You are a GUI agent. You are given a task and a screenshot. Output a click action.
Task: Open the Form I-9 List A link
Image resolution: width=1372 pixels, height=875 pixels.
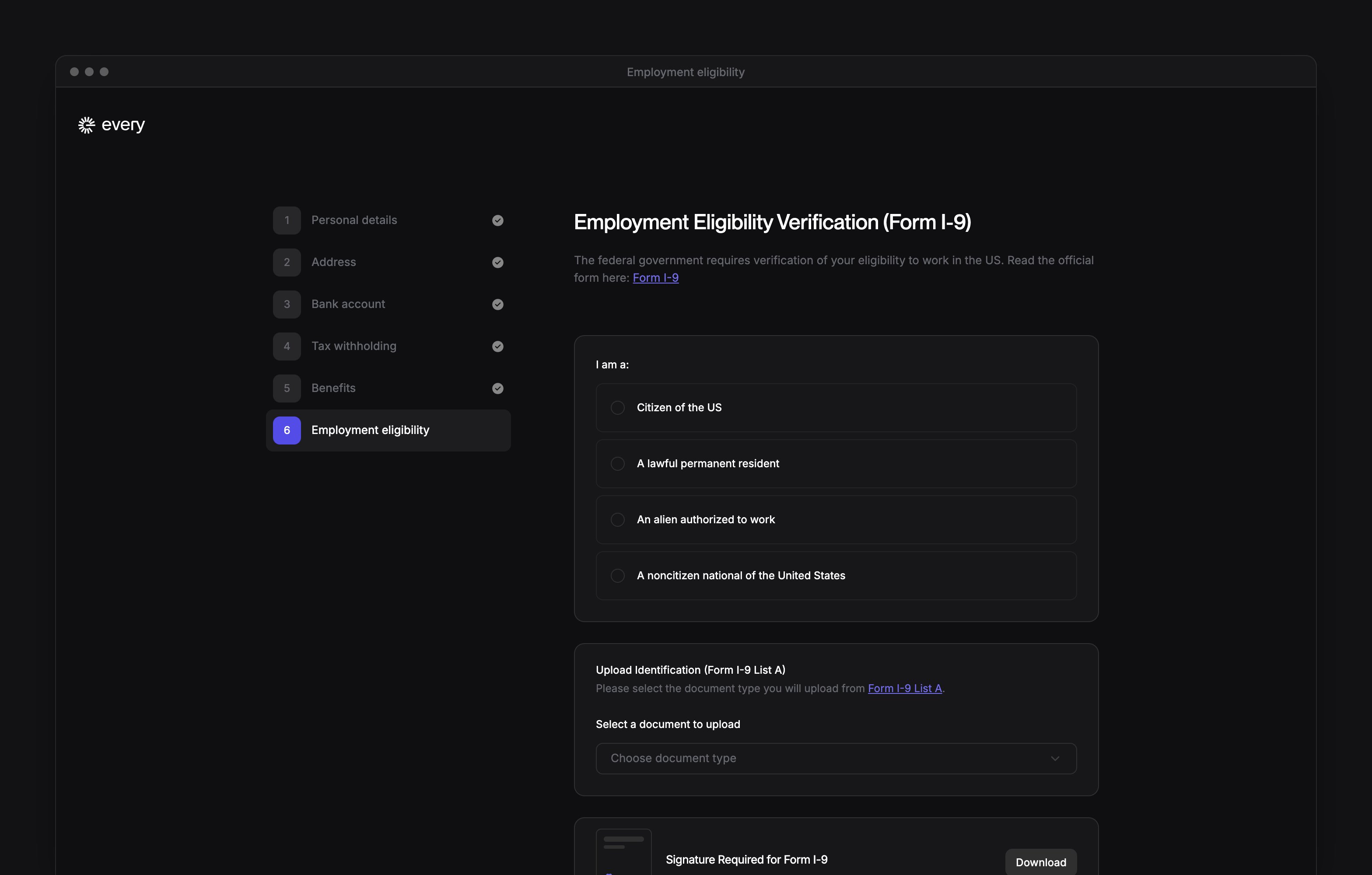pos(904,688)
